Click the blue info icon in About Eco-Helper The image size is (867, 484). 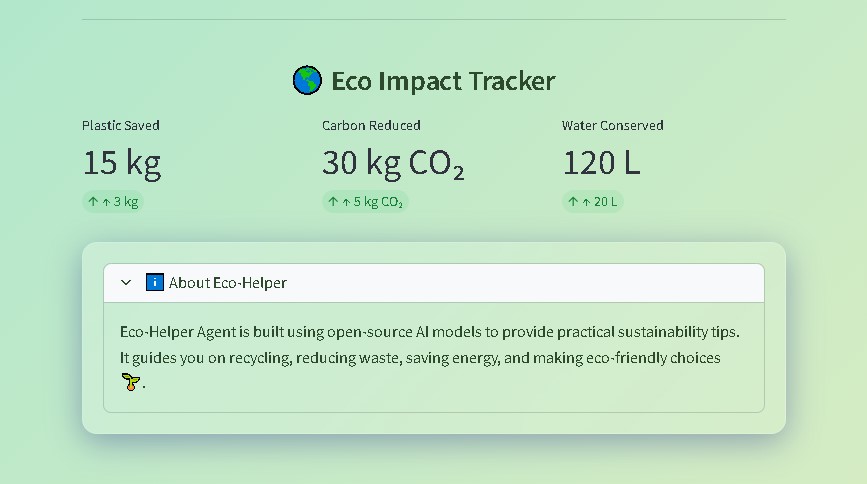[154, 282]
